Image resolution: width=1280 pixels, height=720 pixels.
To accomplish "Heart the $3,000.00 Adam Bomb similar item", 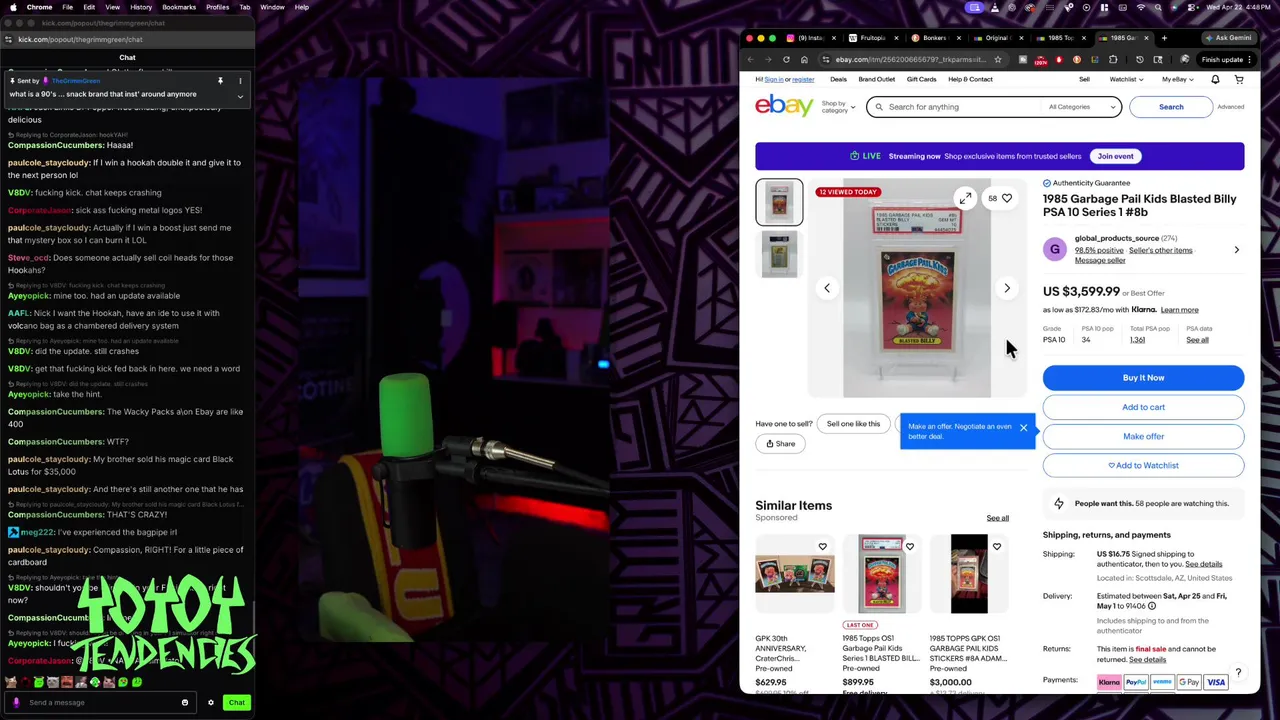I will pos(996,547).
